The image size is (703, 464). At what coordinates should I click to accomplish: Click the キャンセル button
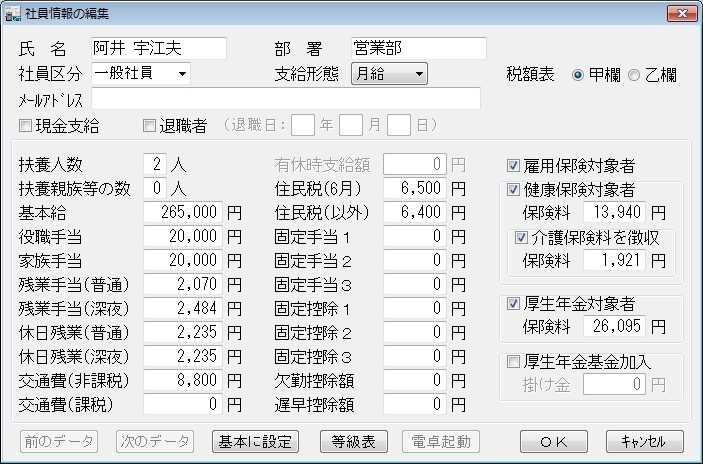click(x=645, y=442)
